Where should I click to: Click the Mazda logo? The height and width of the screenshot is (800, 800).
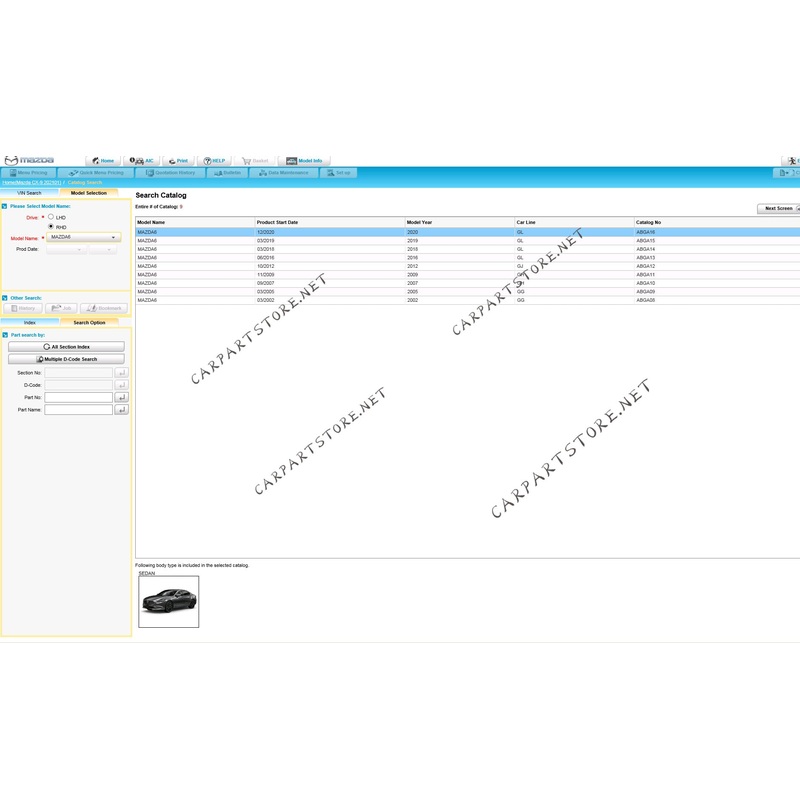tap(29, 161)
